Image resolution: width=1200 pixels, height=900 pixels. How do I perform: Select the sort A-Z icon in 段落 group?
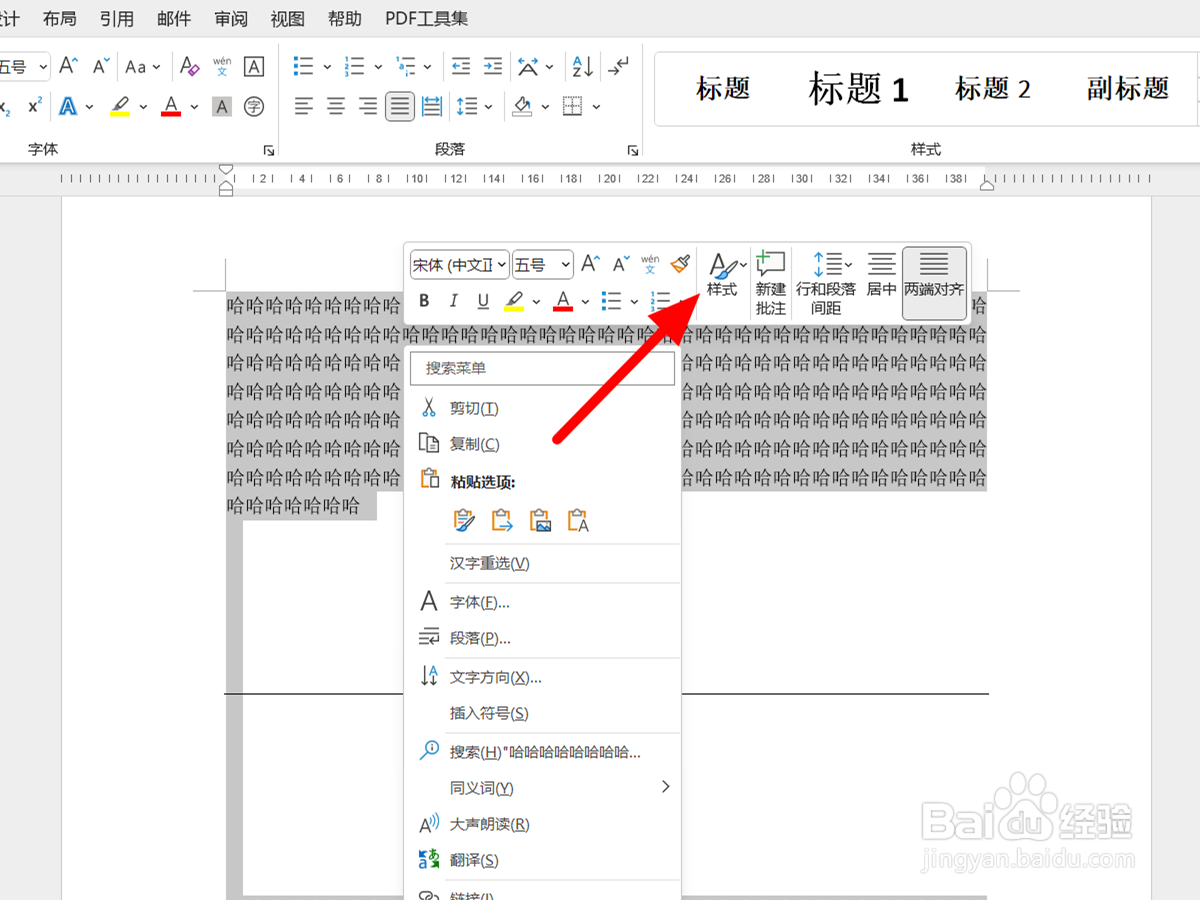pos(581,66)
